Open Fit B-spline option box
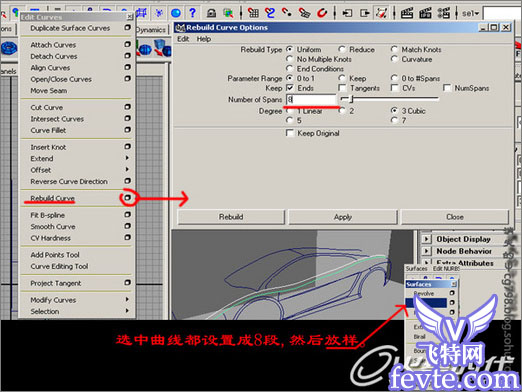 click(127, 214)
